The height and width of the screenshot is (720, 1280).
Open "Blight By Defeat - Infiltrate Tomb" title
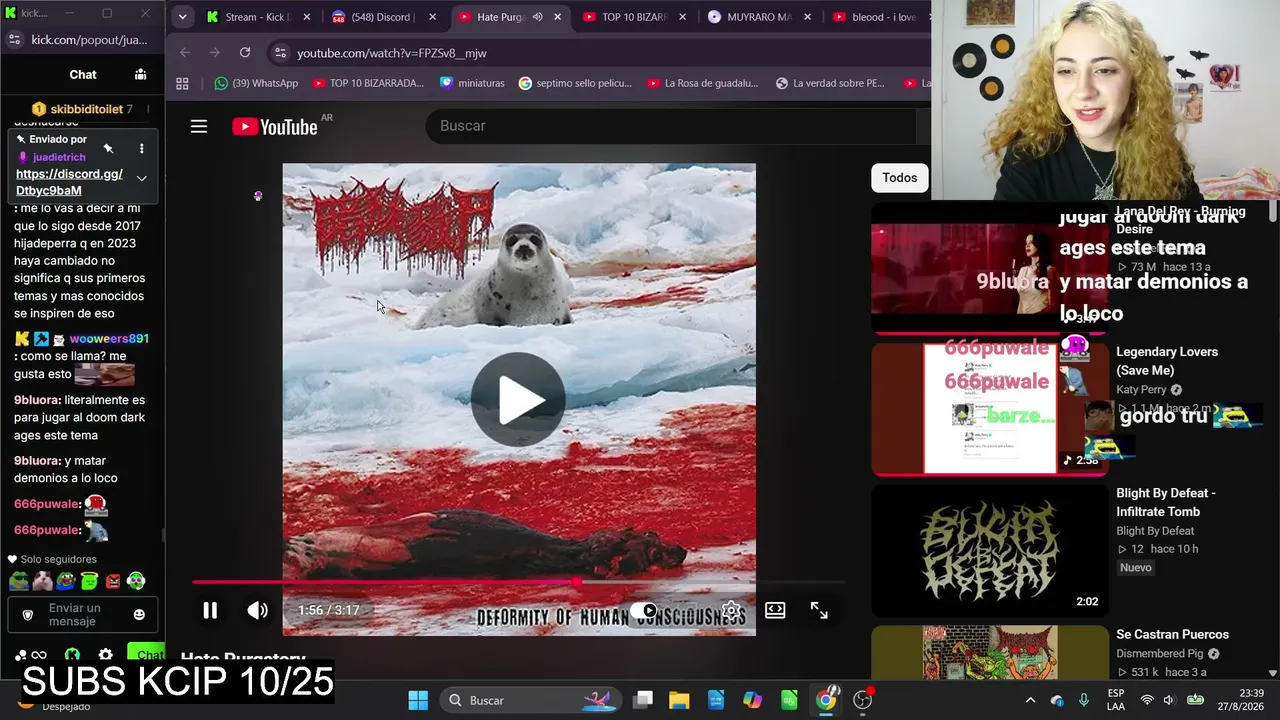click(1166, 502)
